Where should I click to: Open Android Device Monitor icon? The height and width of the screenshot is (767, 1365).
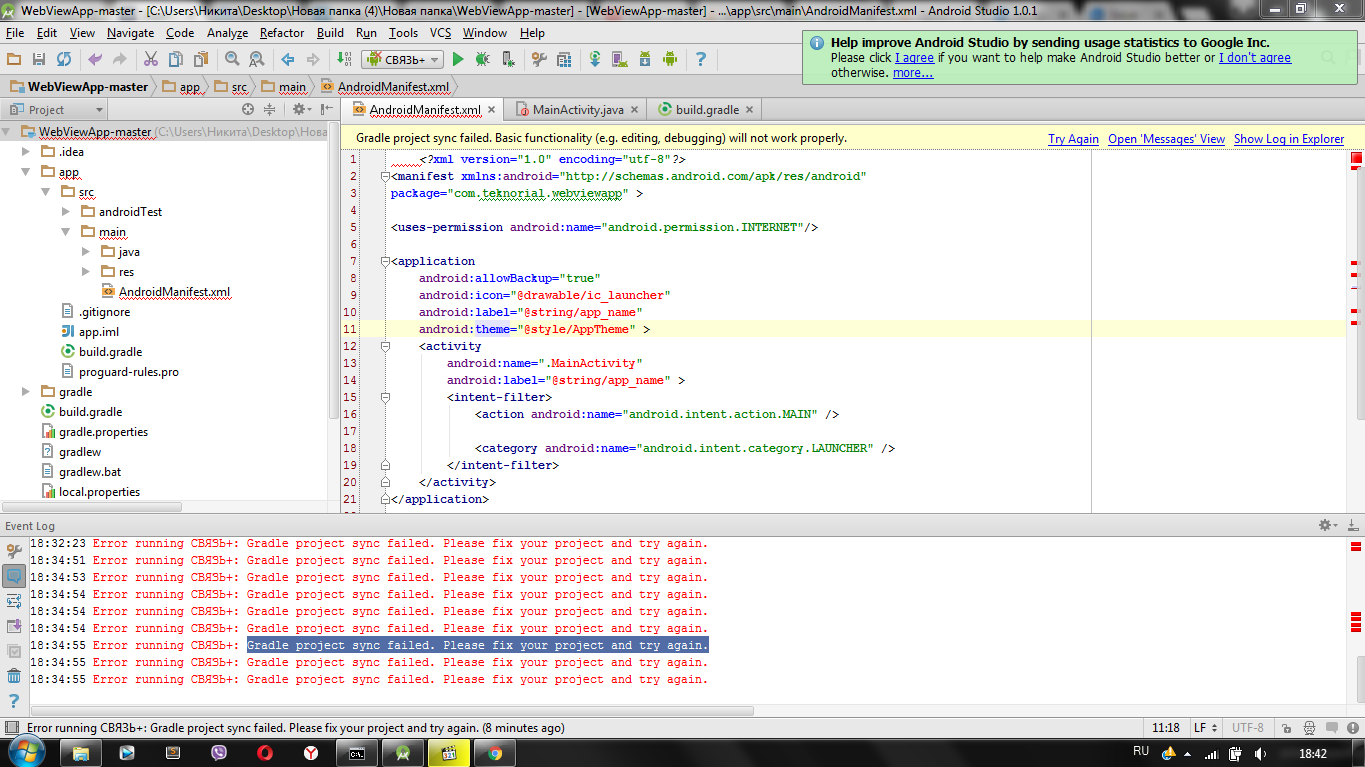click(670, 60)
